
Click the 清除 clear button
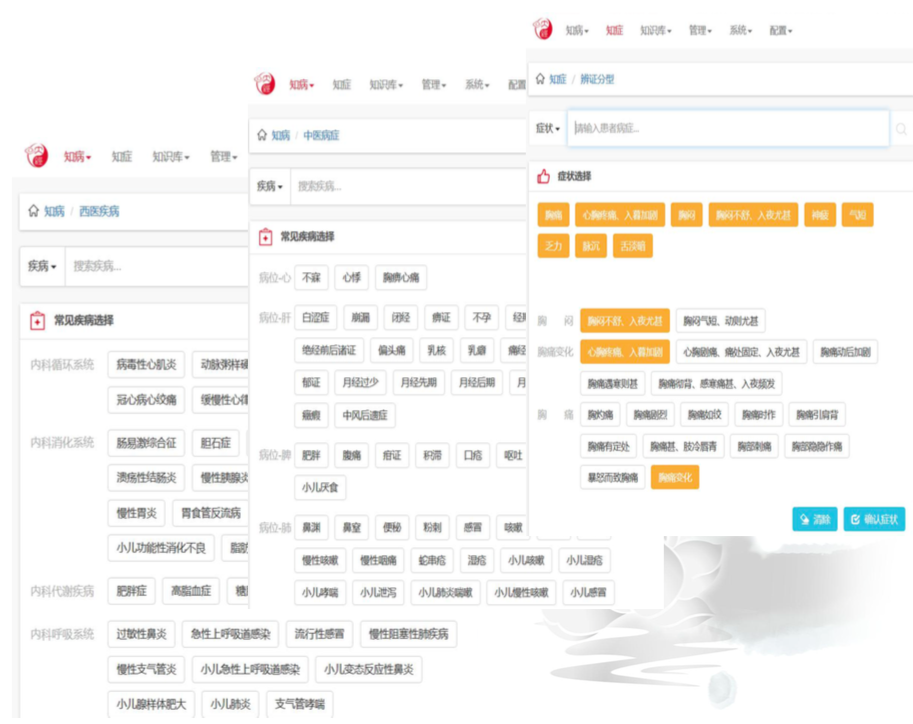tap(814, 519)
